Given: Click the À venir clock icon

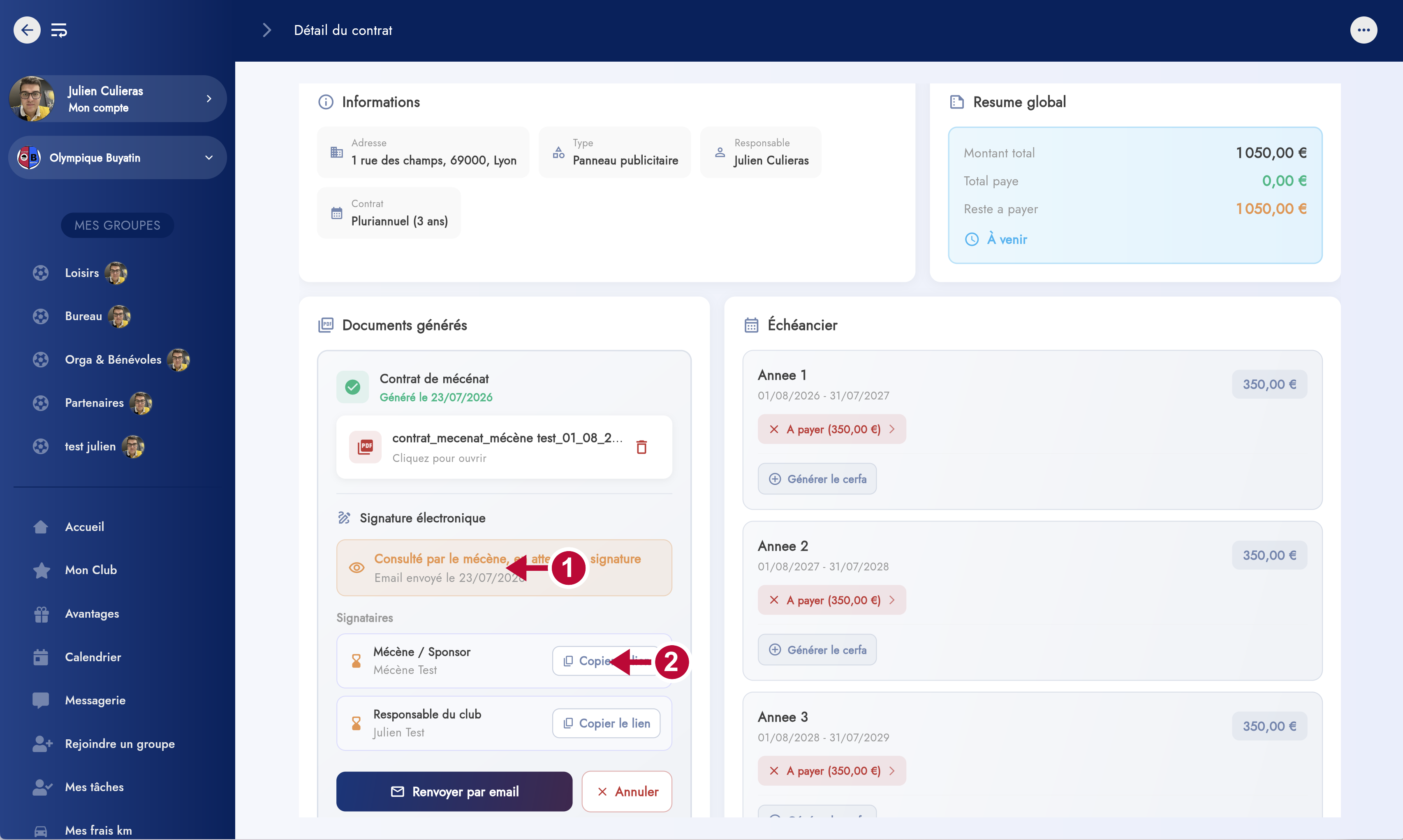Looking at the screenshot, I should pos(972,240).
